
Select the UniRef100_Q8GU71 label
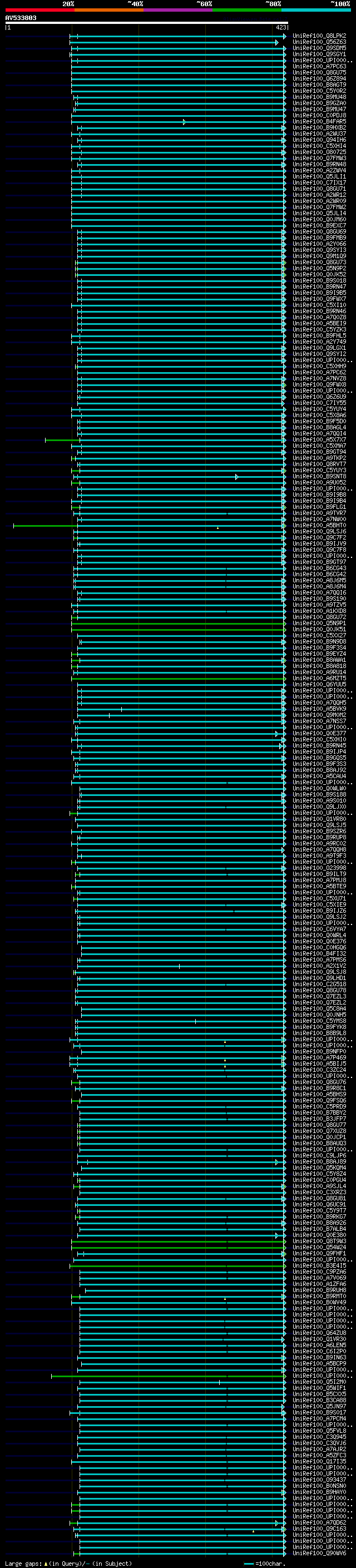[319, 189]
